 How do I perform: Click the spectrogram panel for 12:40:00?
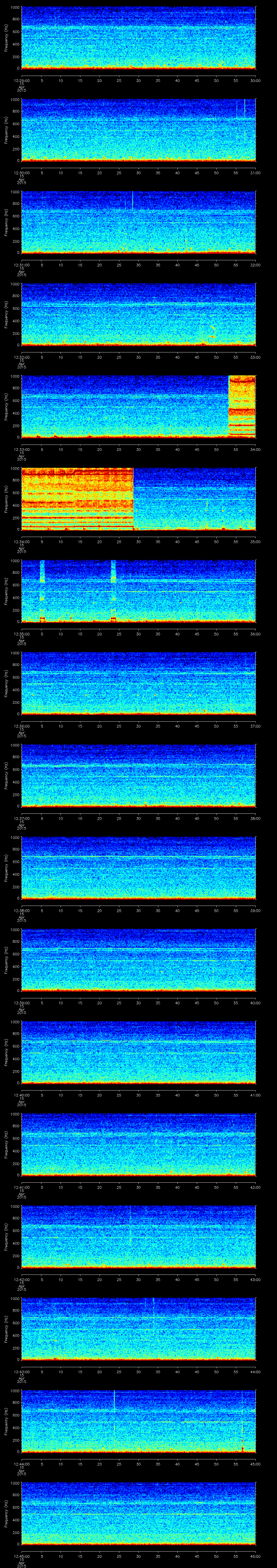138,1052
